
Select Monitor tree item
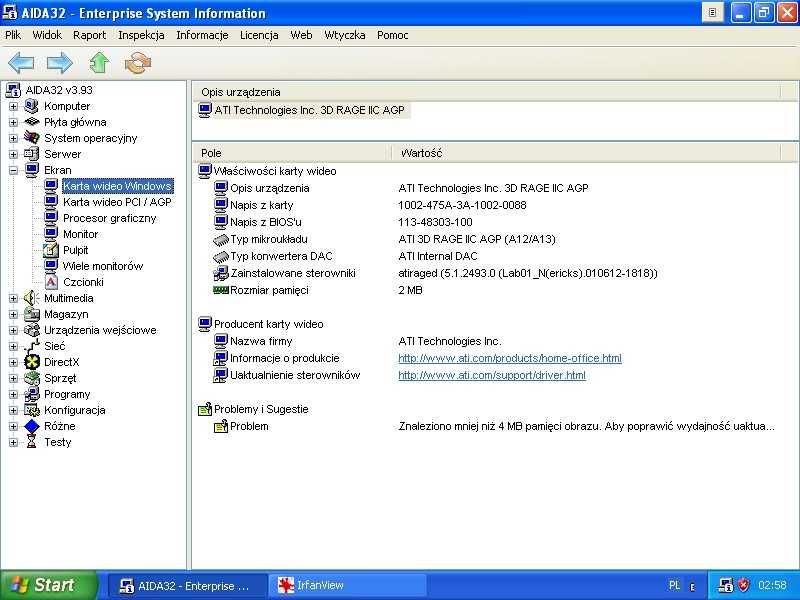point(80,234)
